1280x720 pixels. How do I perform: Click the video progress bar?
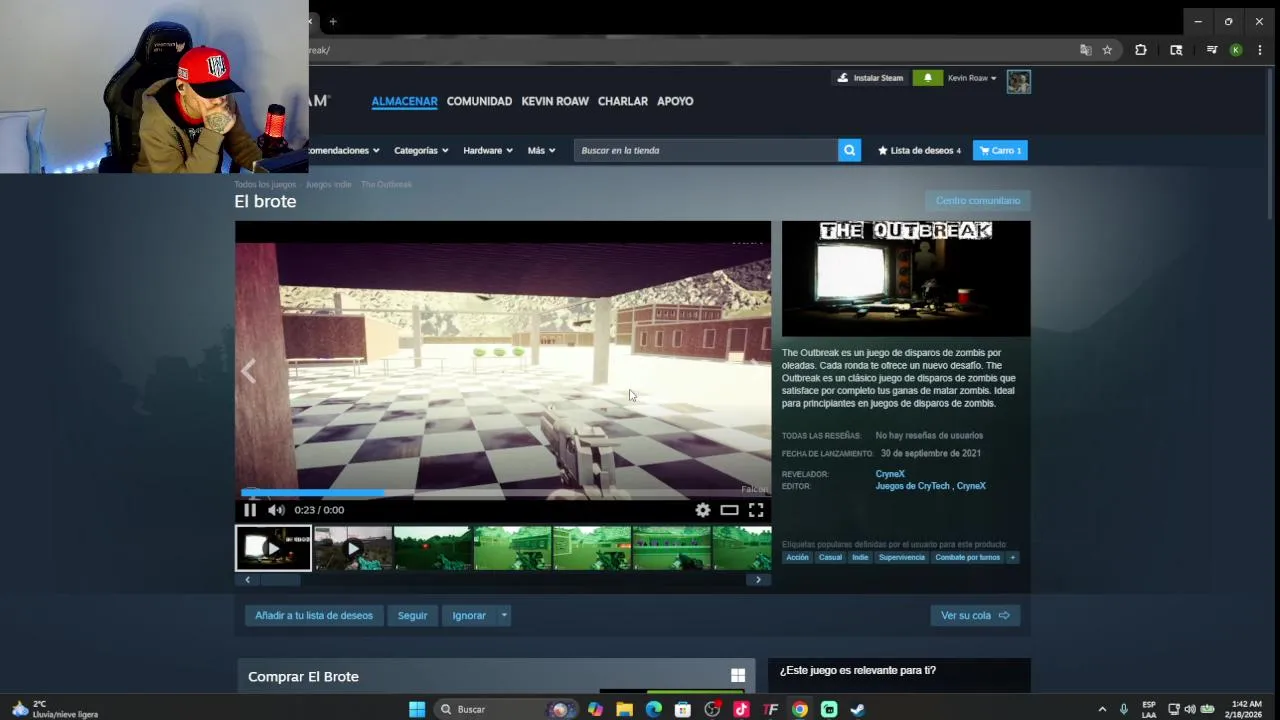(x=503, y=493)
